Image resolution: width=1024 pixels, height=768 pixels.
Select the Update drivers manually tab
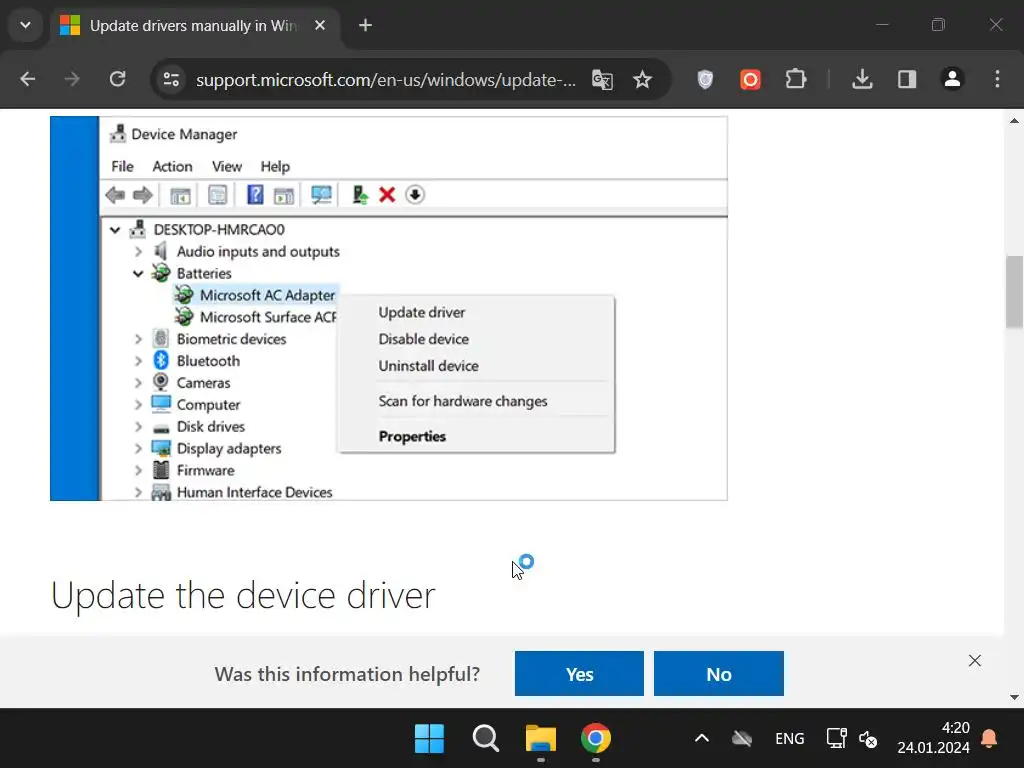pos(195,25)
